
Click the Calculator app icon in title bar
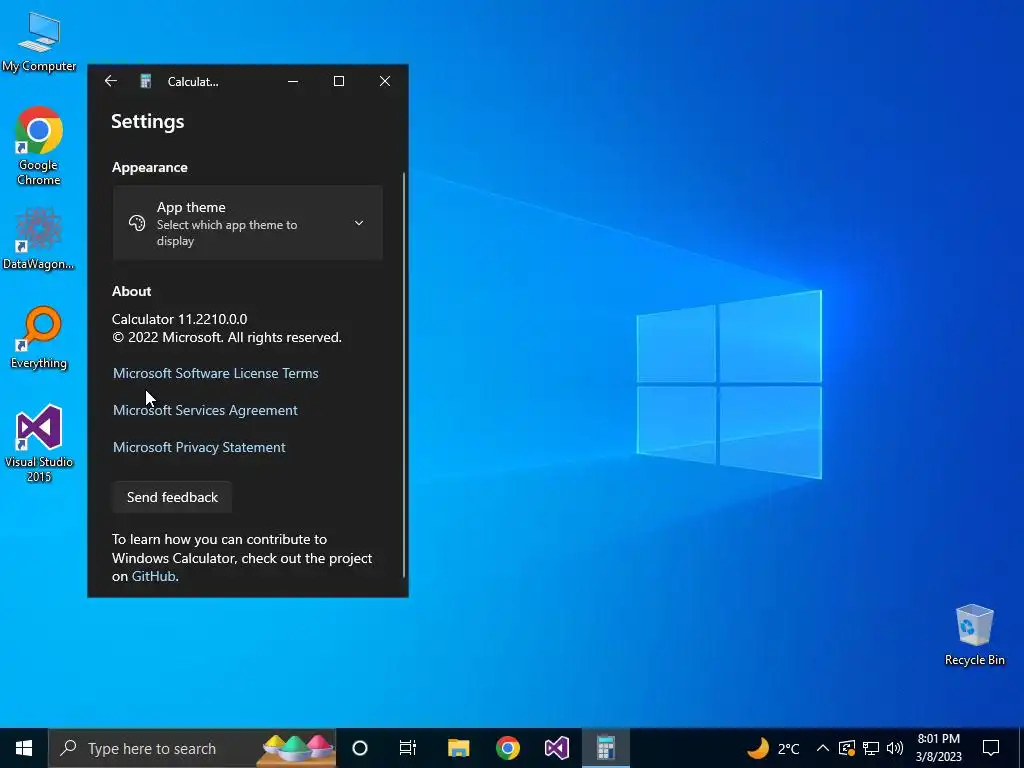(x=146, y=81)
